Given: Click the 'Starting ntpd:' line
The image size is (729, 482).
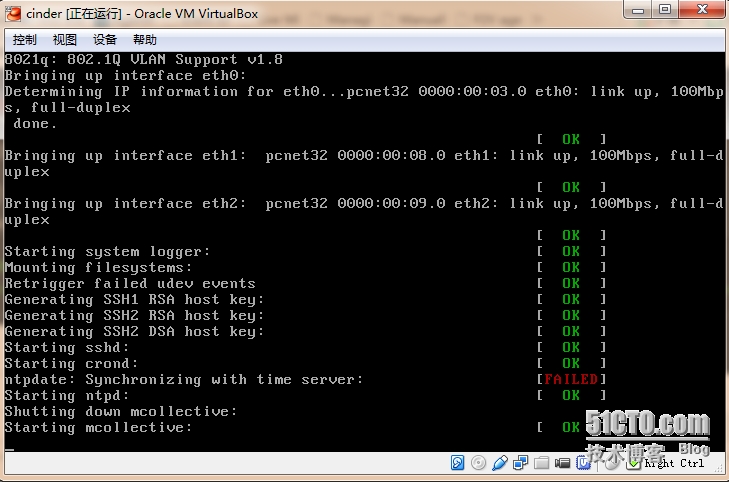Looking at the screenshot, I should 67,395.
